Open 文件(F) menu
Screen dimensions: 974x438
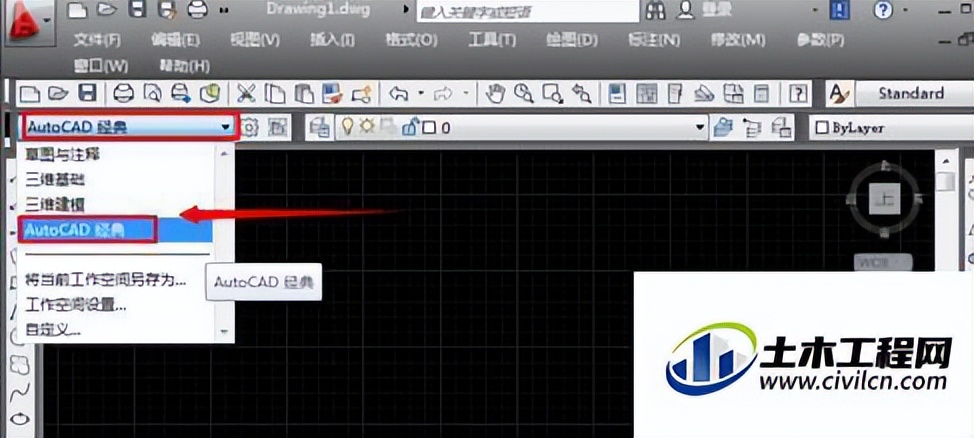tap(97, 40)
